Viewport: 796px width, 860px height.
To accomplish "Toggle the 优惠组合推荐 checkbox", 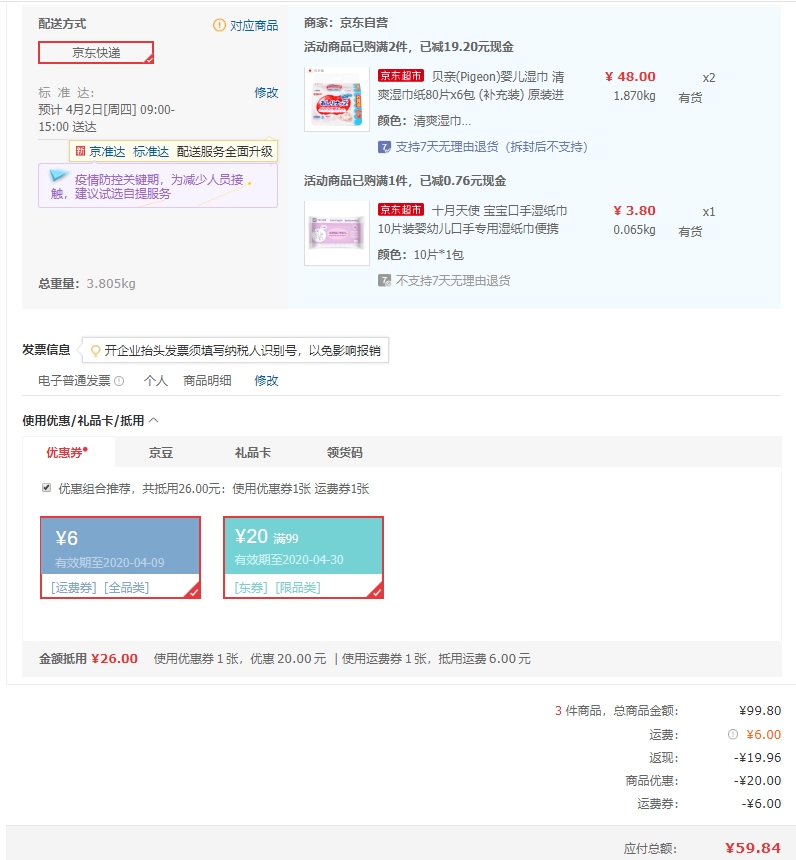I will (x=47, y=488).
